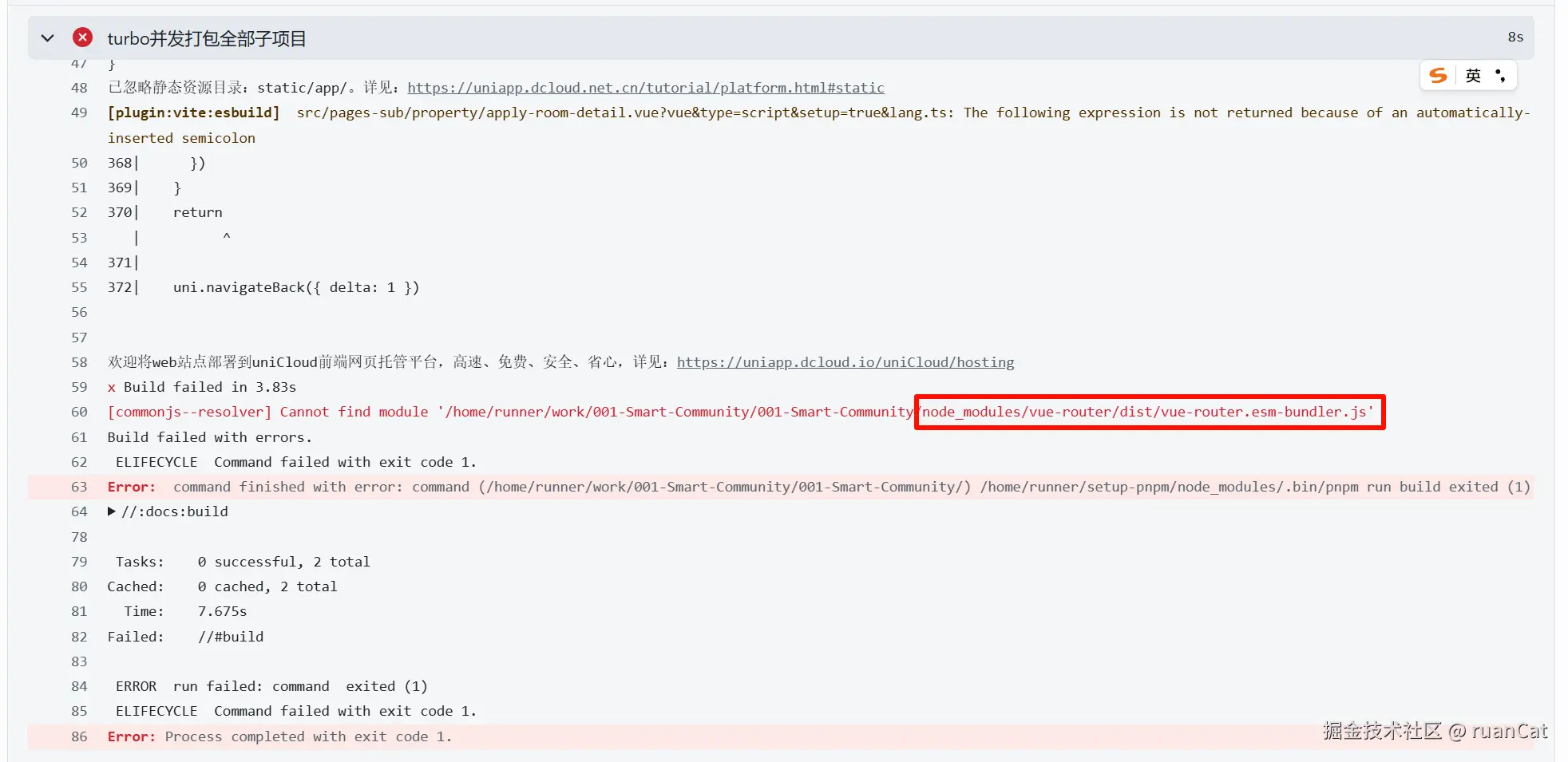Click the [plugin:vite:esbuild] log text
Image resolution: width=1568 pixels, height=762 pixels.
pyautogui.click(x=194, y=113)
